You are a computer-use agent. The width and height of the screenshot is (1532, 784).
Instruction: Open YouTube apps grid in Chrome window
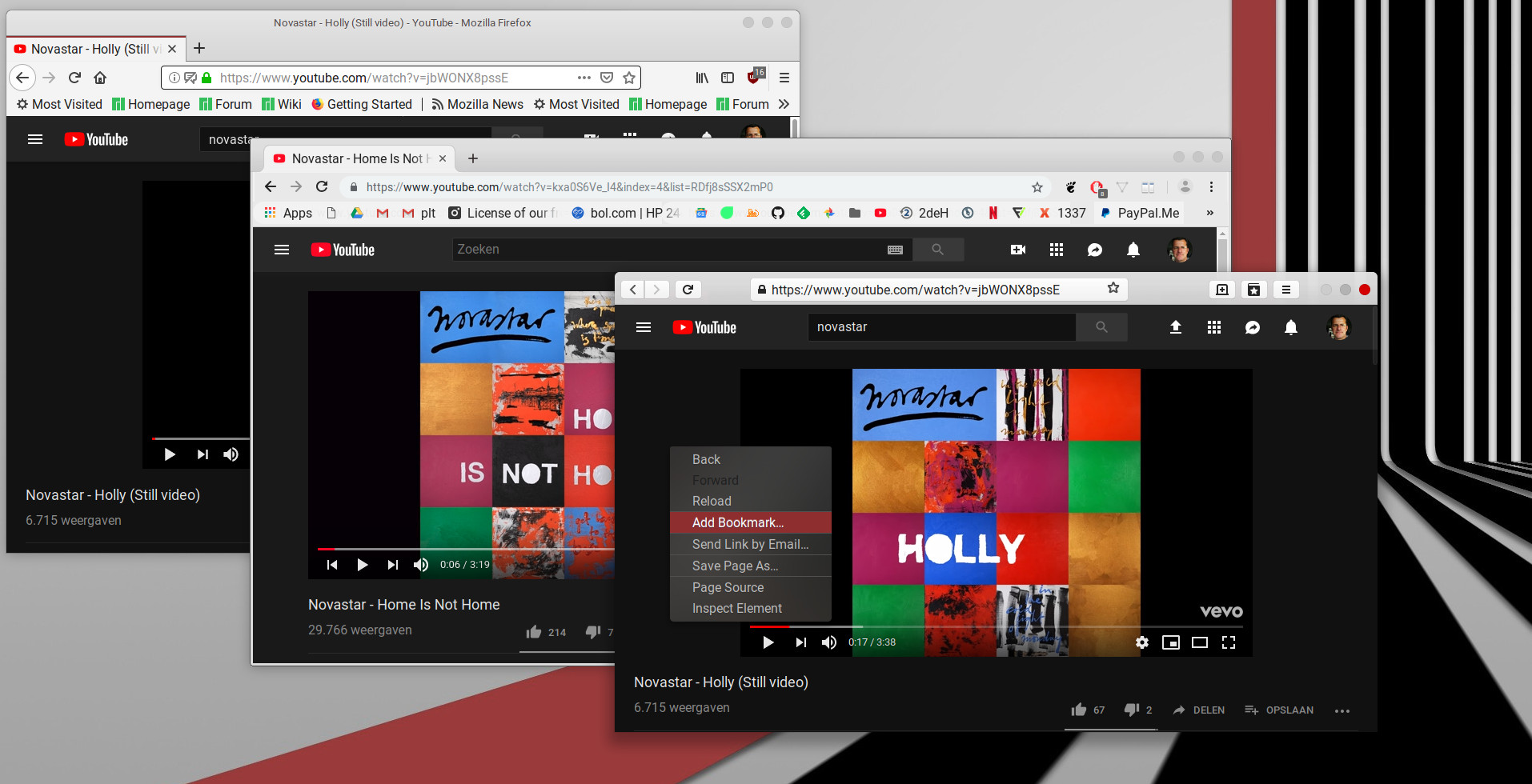[1057, 250]
